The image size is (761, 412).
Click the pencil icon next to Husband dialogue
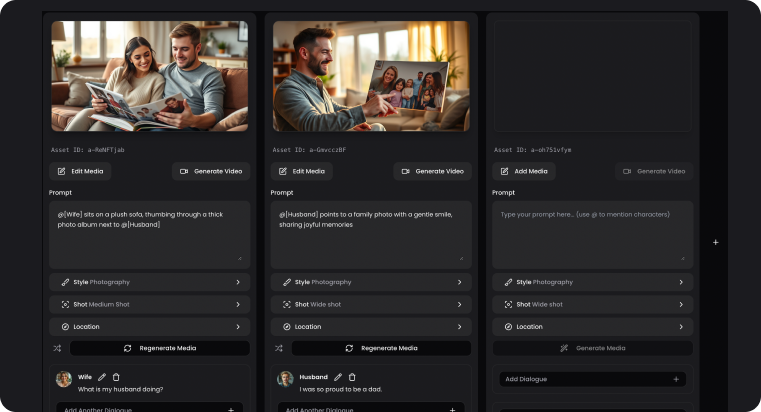pyautogui.click(x=338, y=377)
